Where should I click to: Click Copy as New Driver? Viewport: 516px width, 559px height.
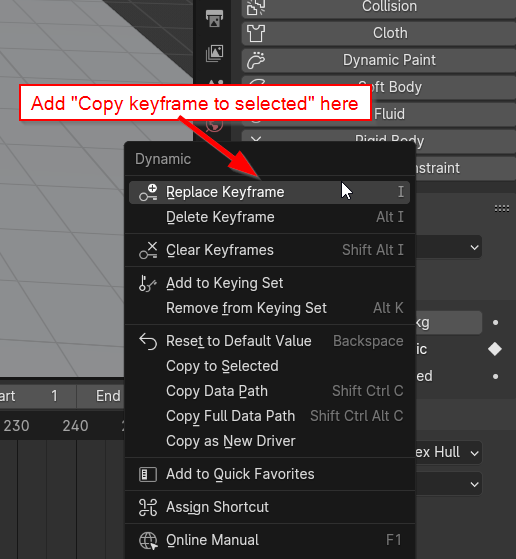269,441
